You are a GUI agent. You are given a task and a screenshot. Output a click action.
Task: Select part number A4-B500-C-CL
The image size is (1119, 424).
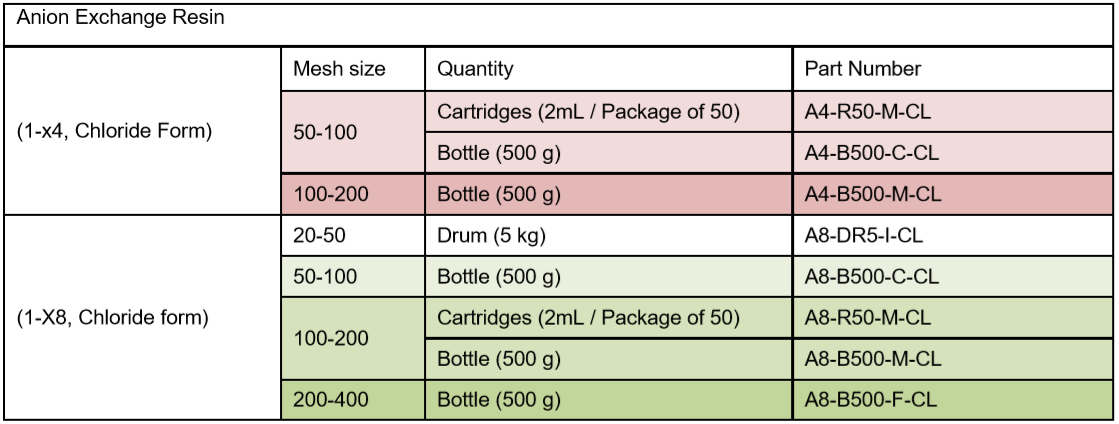point(871,154)
